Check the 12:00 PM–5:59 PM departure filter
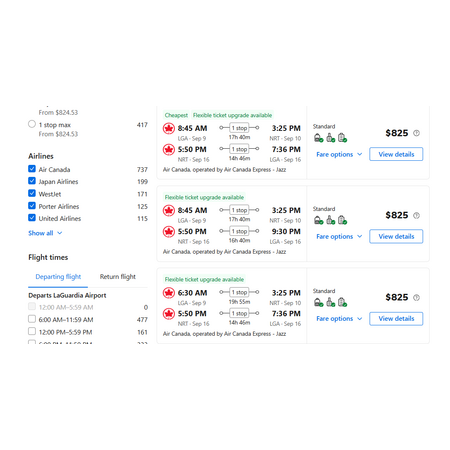The image size is (450, 450). [32, 331]
